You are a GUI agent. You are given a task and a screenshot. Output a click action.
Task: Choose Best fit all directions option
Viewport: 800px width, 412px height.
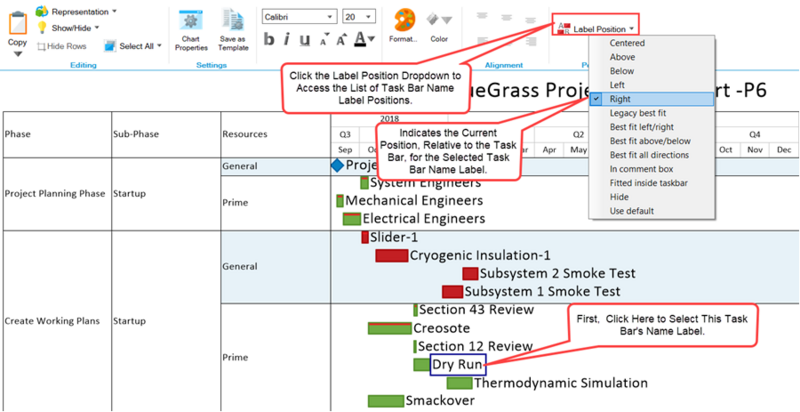click(x=652, y=154)
